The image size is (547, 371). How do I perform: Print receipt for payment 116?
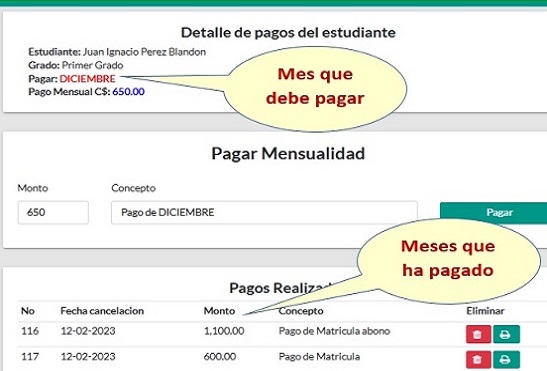coord(506,334)
